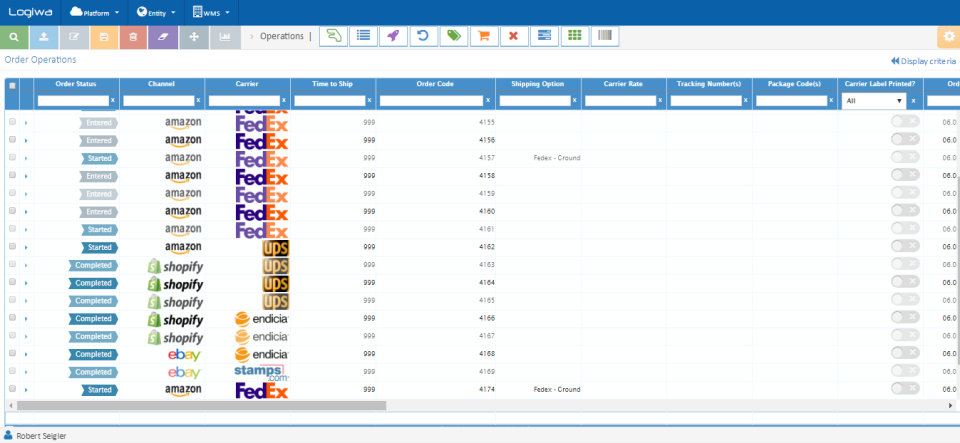Image resolution: width=960 pixels, height=443 pixels.
Task: Open the Platform dropdown menu
Action: coord(94,12)
